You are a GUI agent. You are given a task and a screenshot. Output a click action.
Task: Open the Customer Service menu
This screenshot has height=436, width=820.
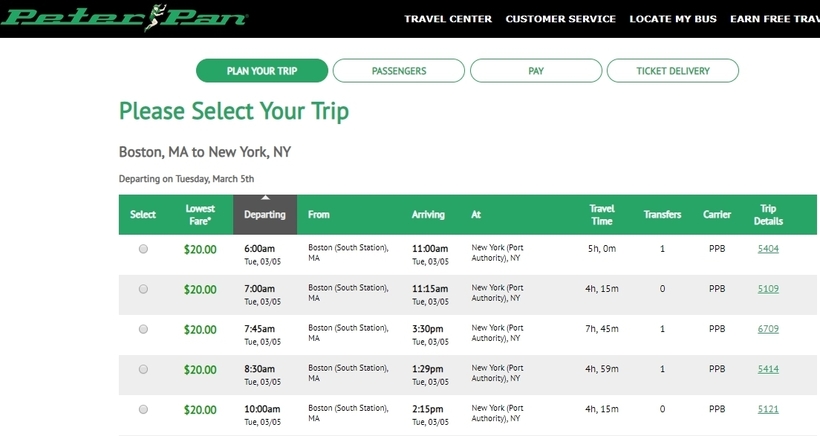[x=561, y=19]
